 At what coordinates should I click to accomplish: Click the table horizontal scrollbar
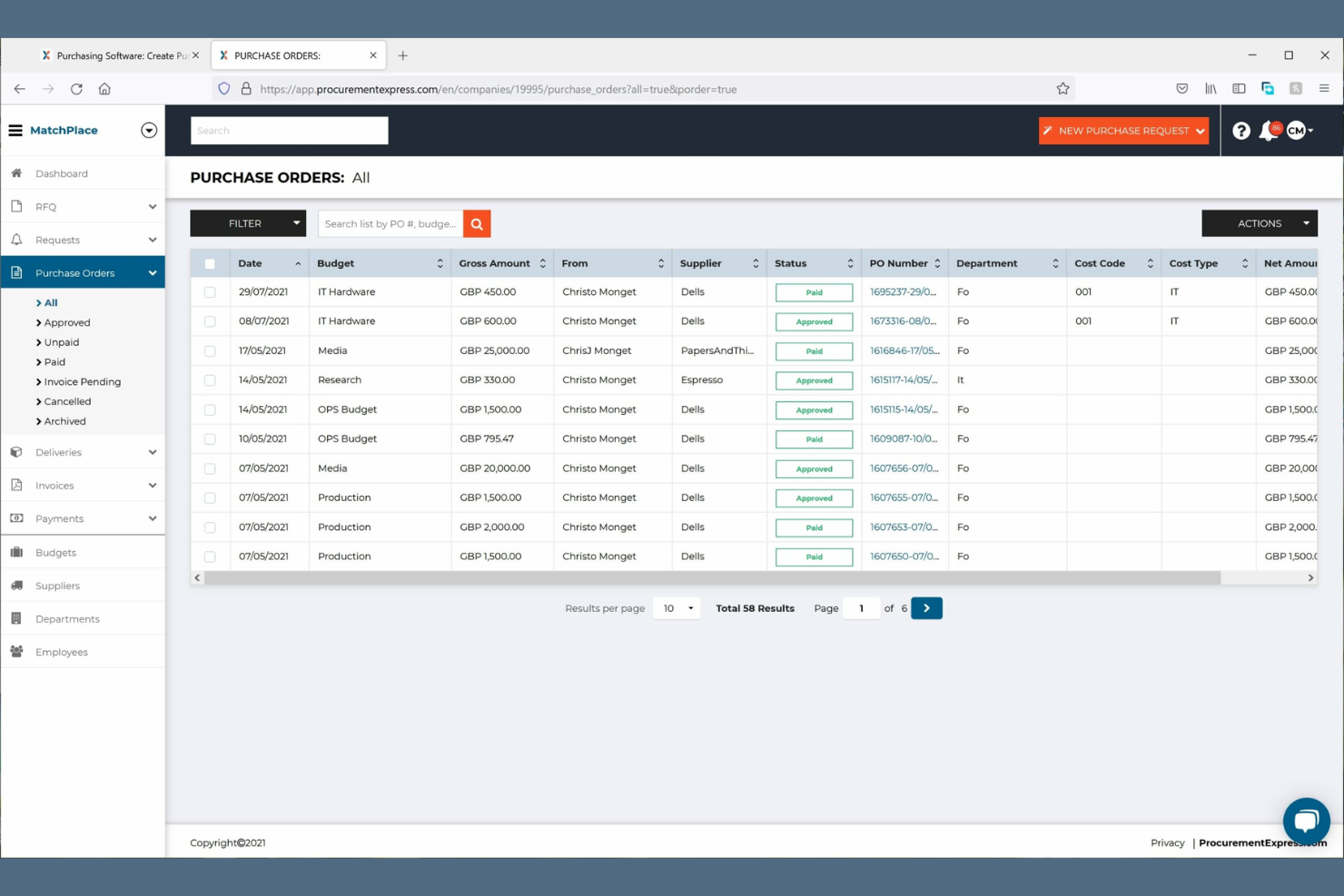click(712, 578)
